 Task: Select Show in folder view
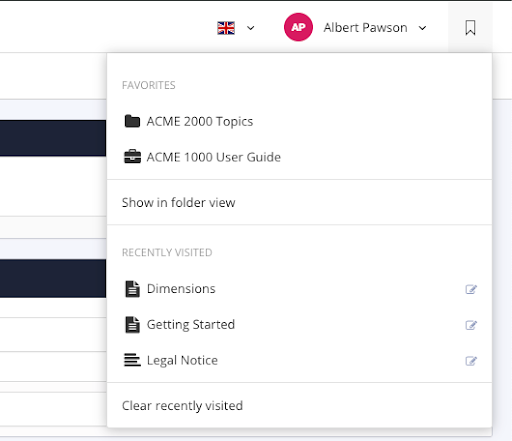(178, 203)
